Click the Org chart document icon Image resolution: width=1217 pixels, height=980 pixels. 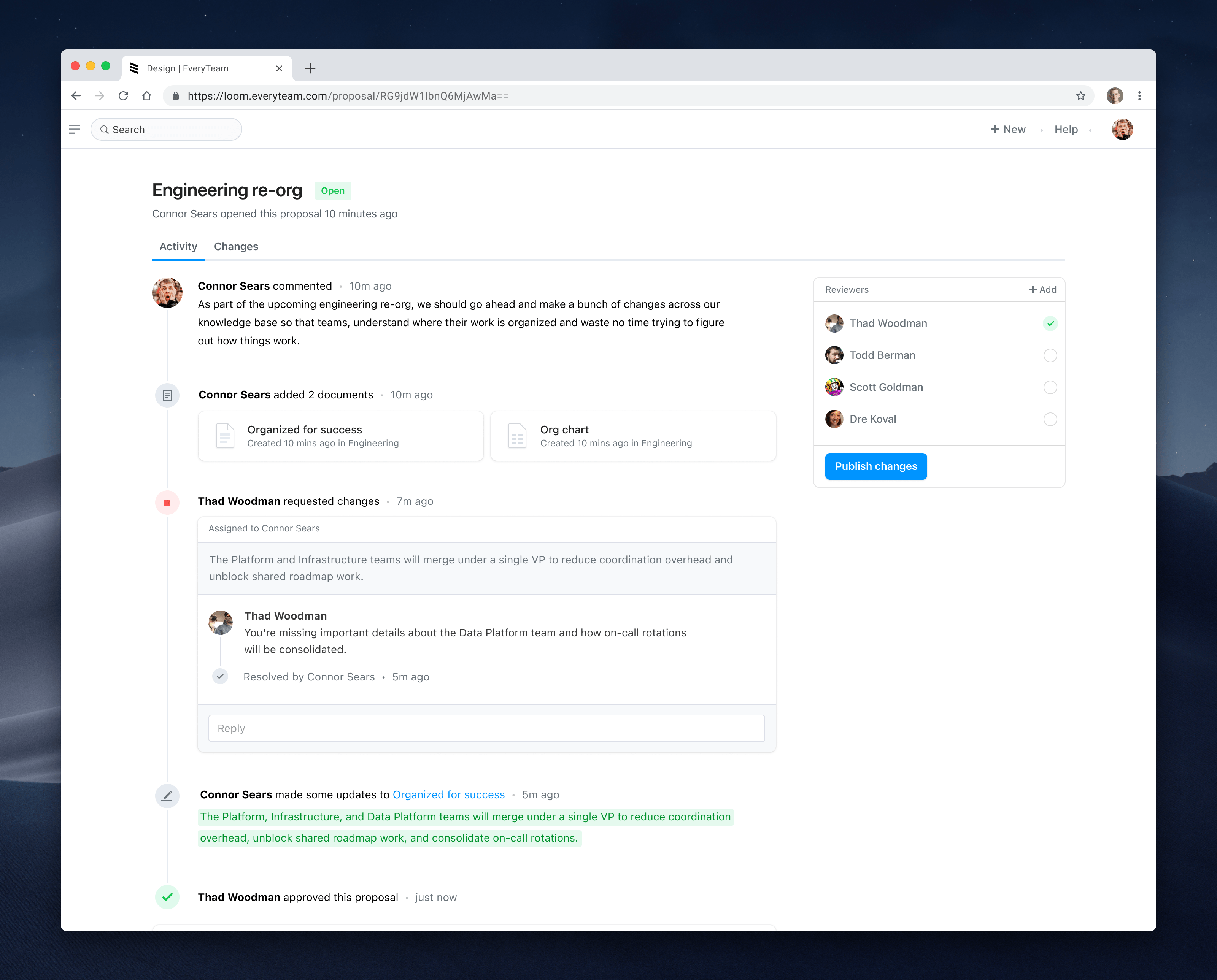tap(517, 436)
